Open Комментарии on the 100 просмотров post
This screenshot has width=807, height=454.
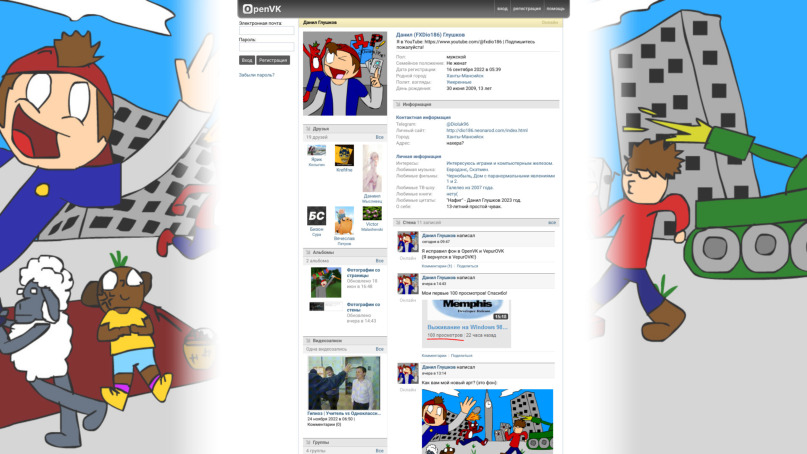pos(434,356)
